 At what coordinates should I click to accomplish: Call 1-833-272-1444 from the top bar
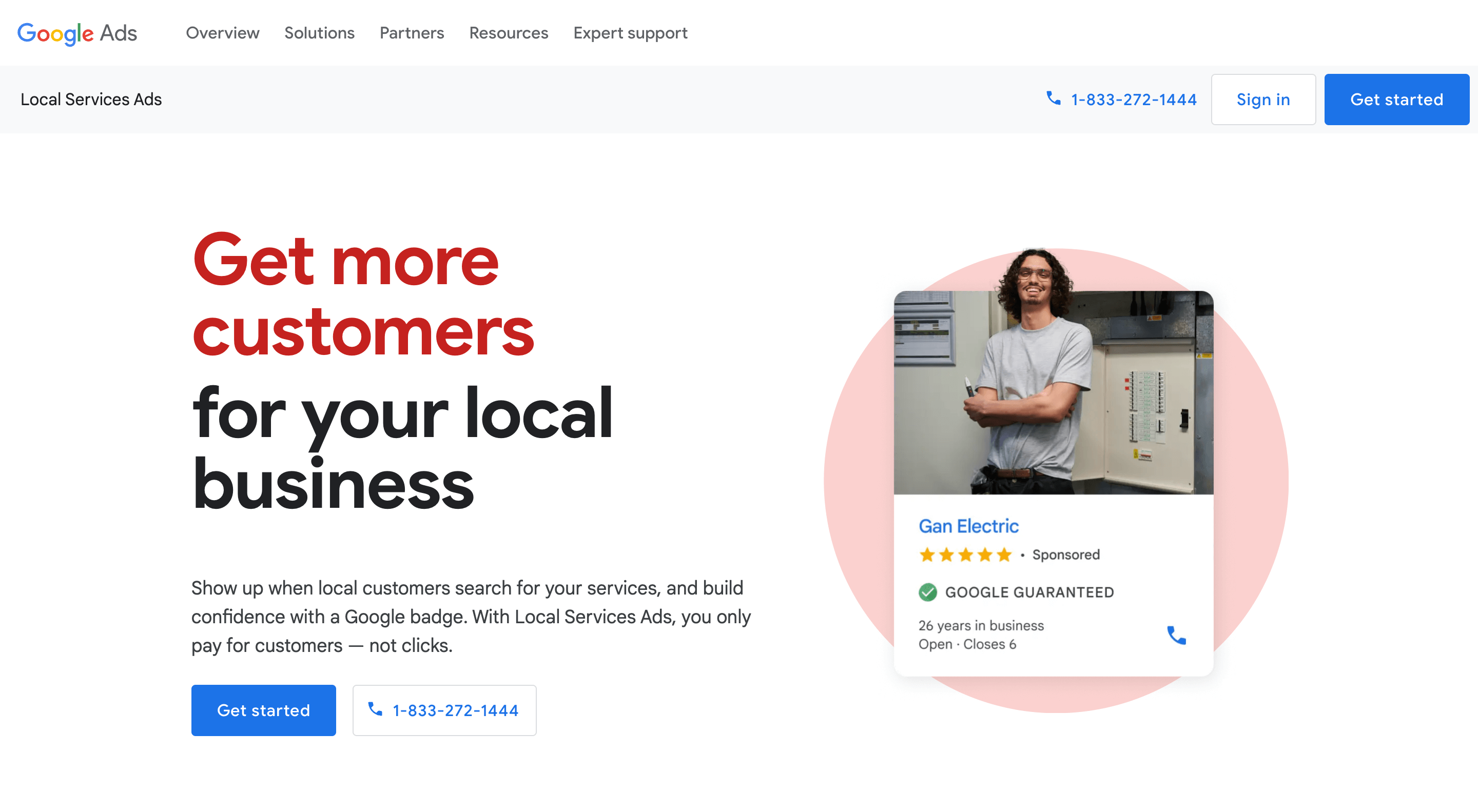tap(1133, 98)
